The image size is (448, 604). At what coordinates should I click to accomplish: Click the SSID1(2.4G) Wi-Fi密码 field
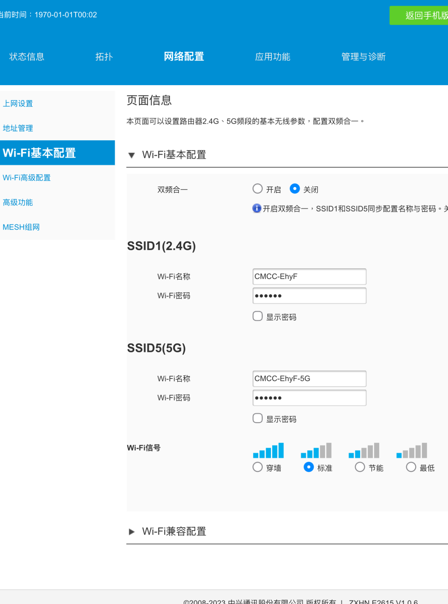pyautogui.click(x=309, y=296)
